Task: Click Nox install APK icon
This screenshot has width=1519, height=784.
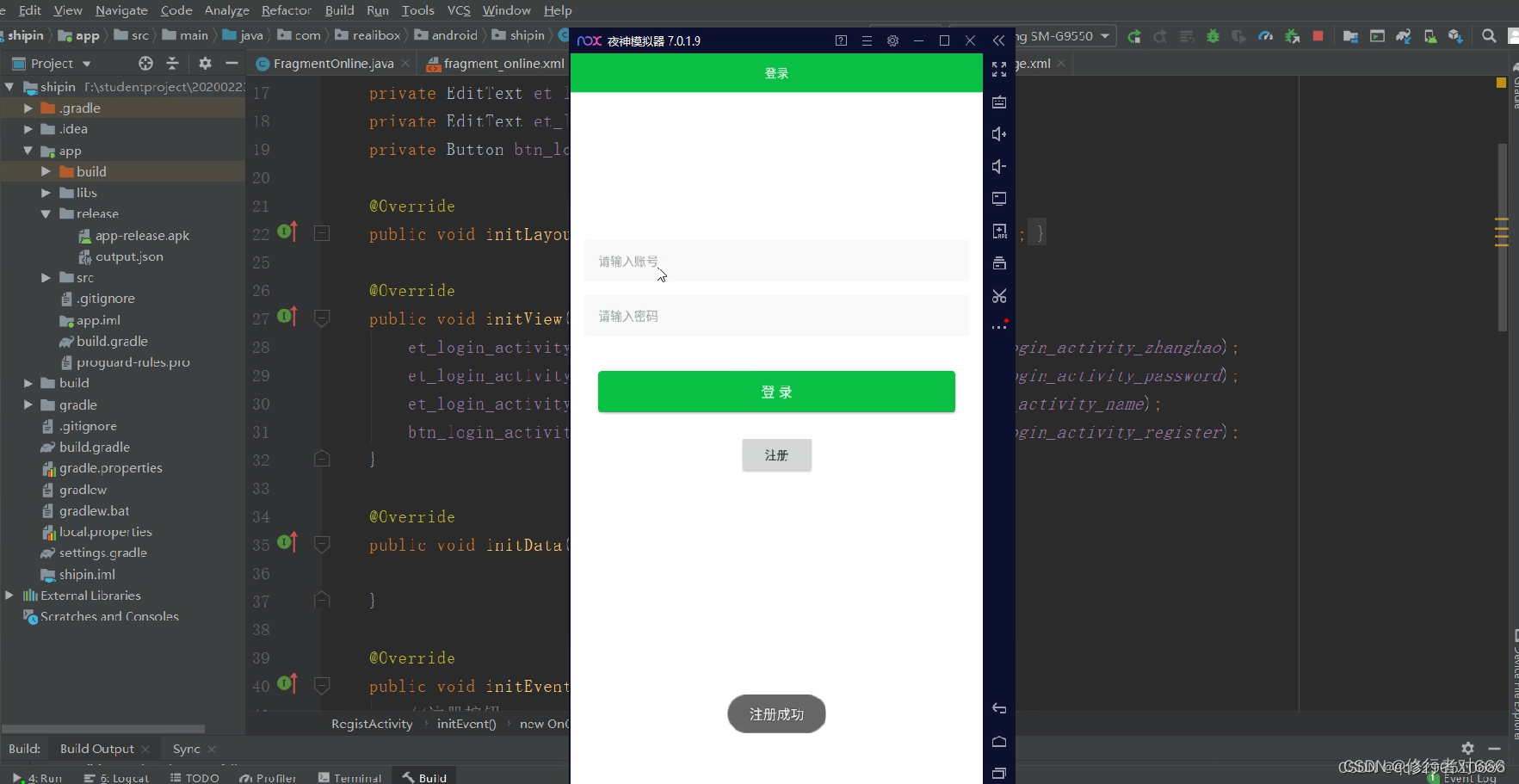Action: [999, 231]
